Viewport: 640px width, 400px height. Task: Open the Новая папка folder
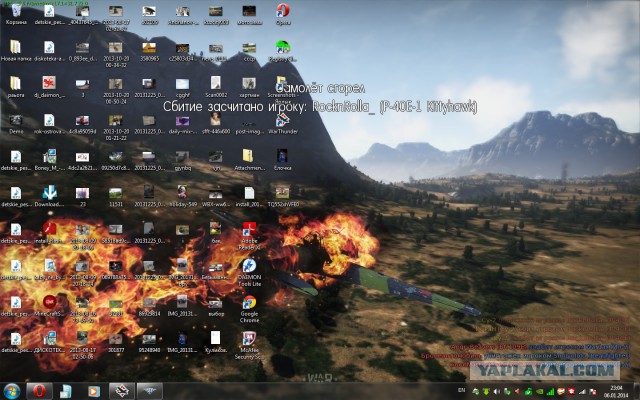click(16, 51)
